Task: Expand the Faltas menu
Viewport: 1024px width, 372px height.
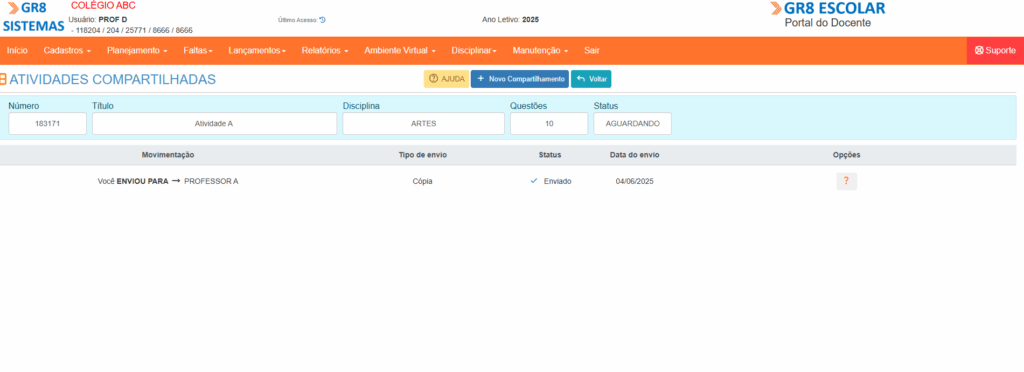Action: pyautogui.click(x=198, y=50)
